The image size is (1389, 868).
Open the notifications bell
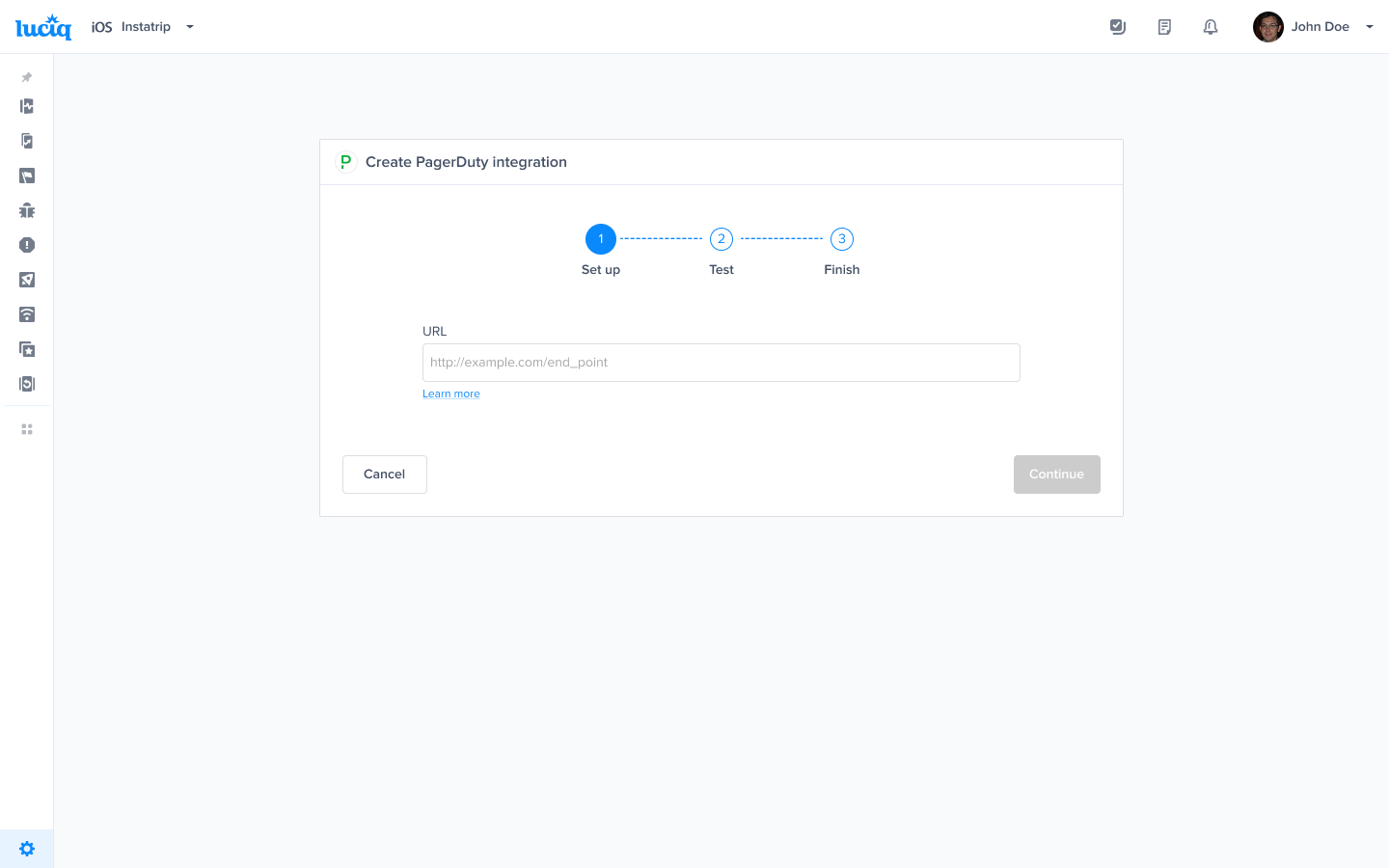(x=1211, y=27)
